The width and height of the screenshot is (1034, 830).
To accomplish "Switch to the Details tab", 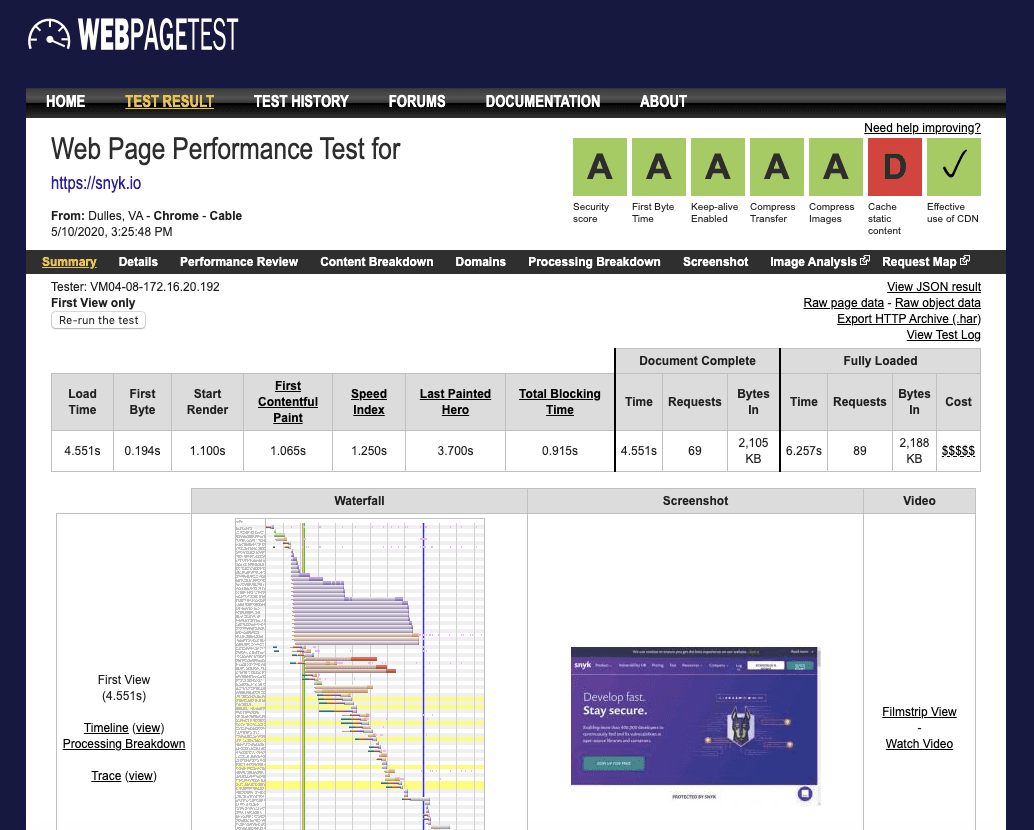I will (x=138, y=262).
